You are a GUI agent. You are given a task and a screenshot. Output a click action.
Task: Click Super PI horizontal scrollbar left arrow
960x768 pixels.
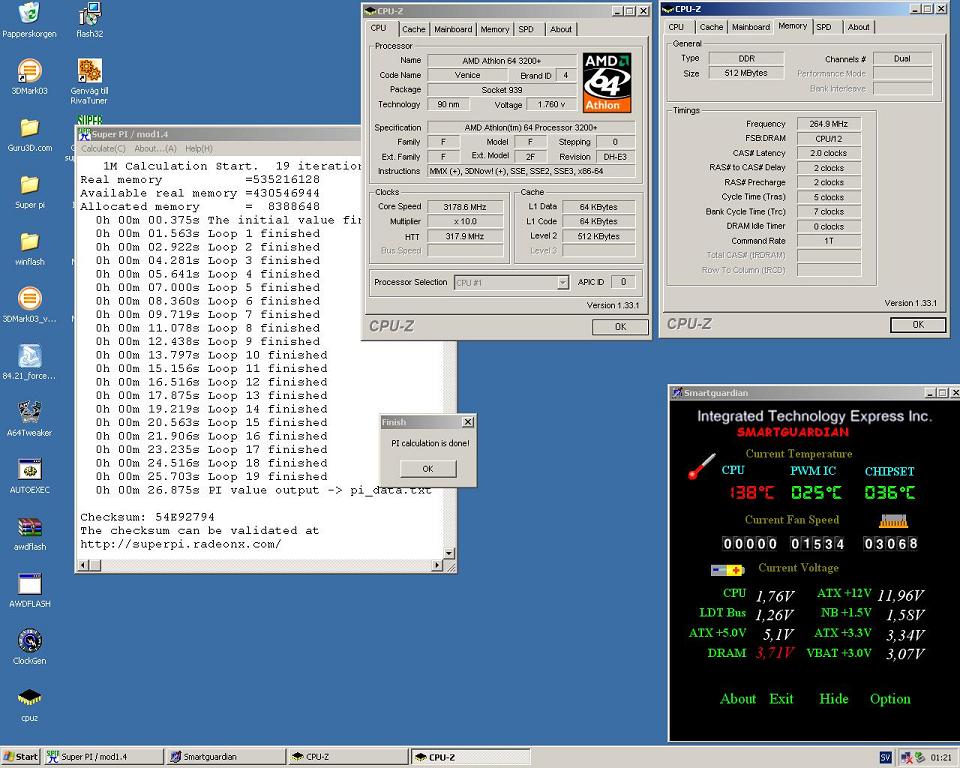(82, 565)
